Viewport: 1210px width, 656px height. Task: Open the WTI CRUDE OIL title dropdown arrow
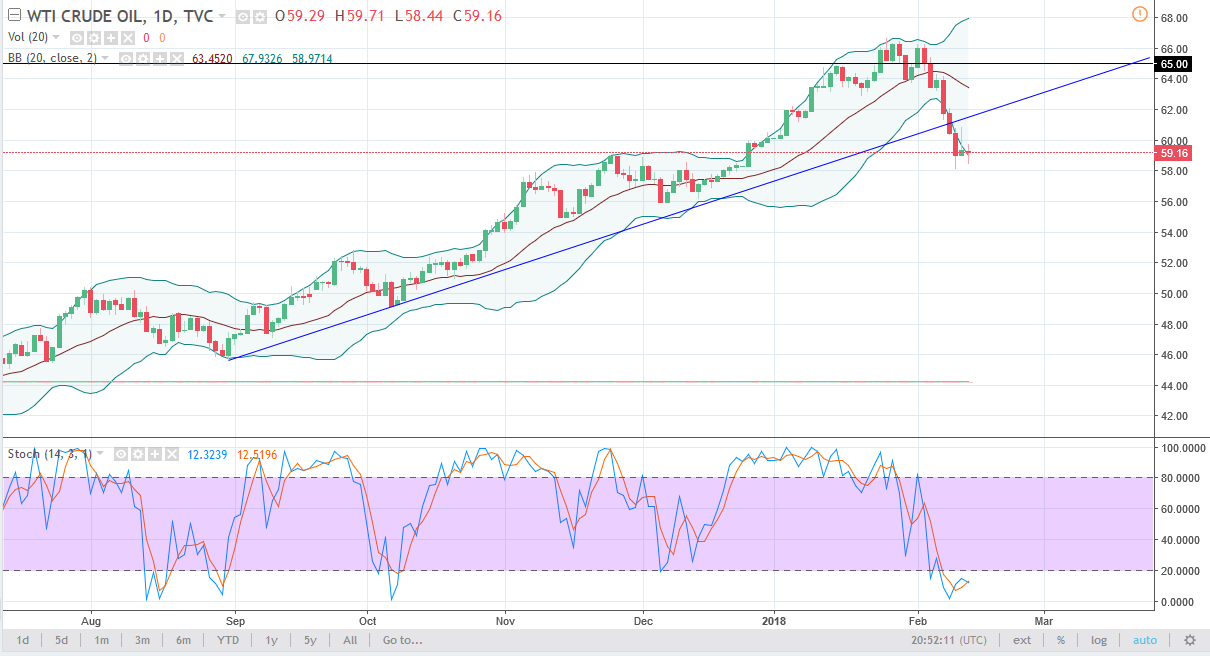(221, 16)
